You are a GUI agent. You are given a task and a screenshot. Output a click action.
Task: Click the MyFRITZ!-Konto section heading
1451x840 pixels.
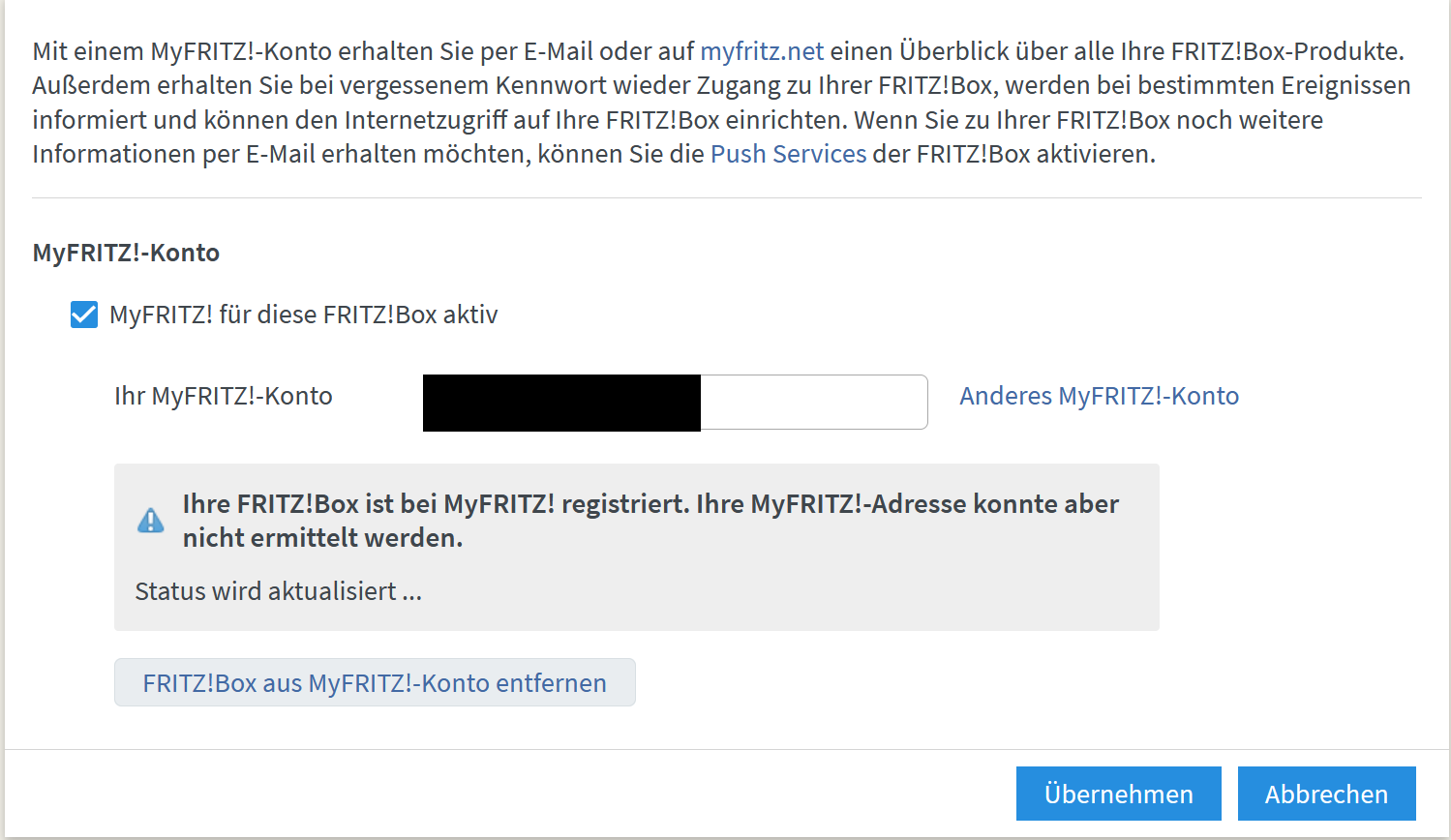(x=124, y=252)
